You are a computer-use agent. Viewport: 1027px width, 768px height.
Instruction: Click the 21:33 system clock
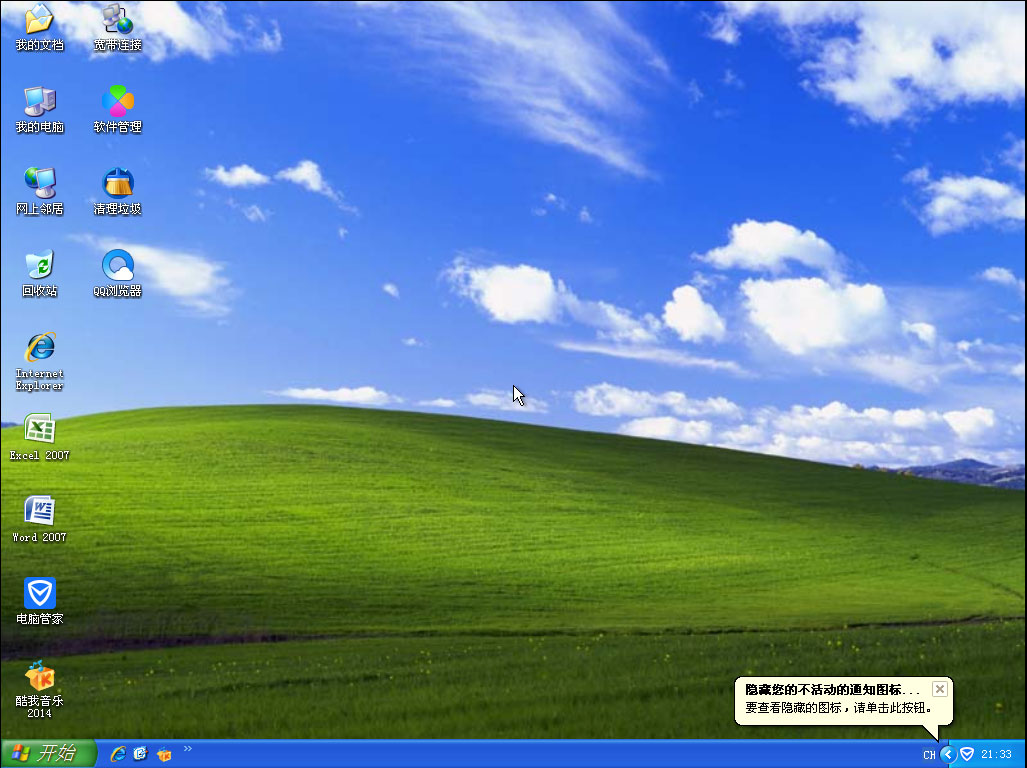tap(996, 755)
